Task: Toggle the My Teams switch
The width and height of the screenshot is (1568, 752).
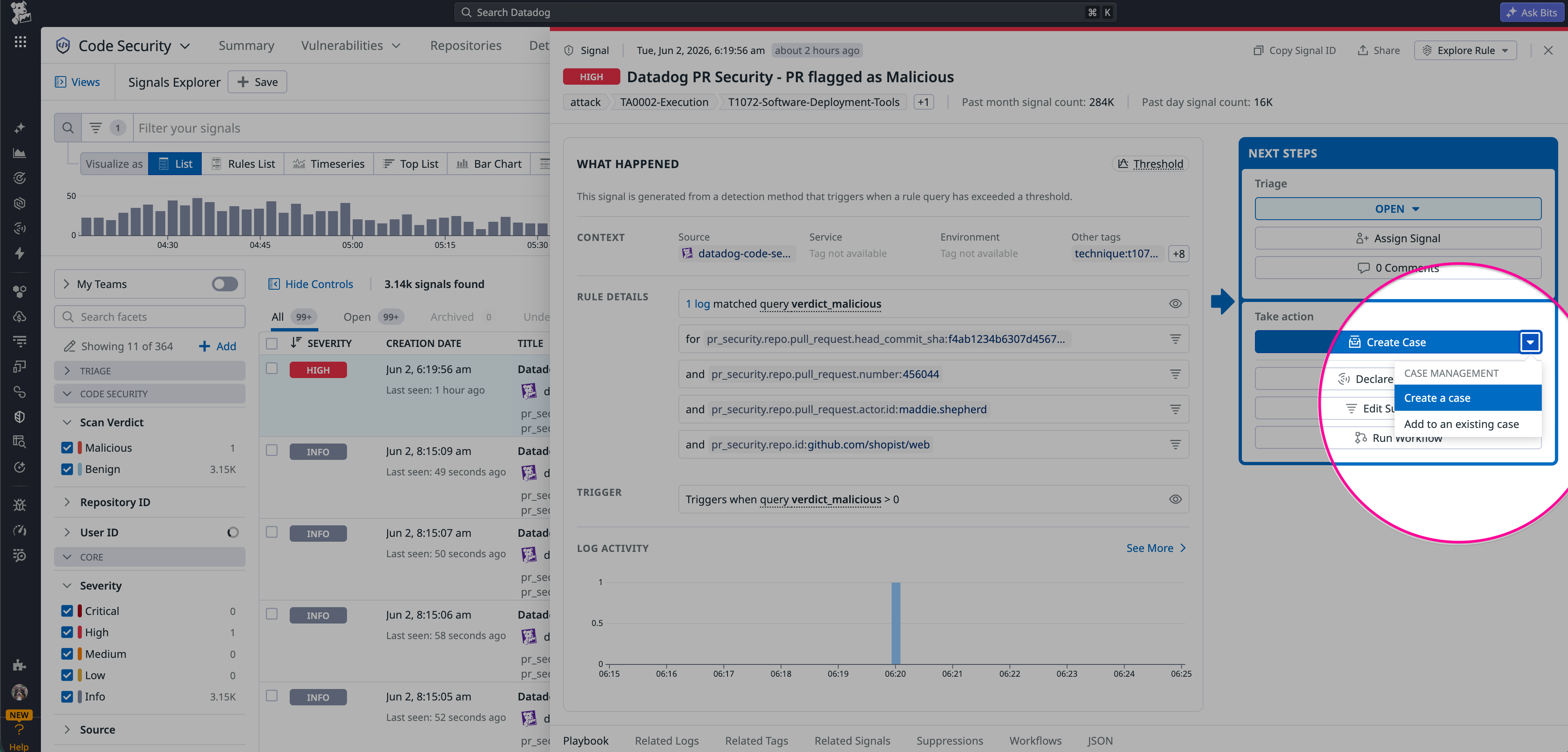Action: (x=225, y=284)
